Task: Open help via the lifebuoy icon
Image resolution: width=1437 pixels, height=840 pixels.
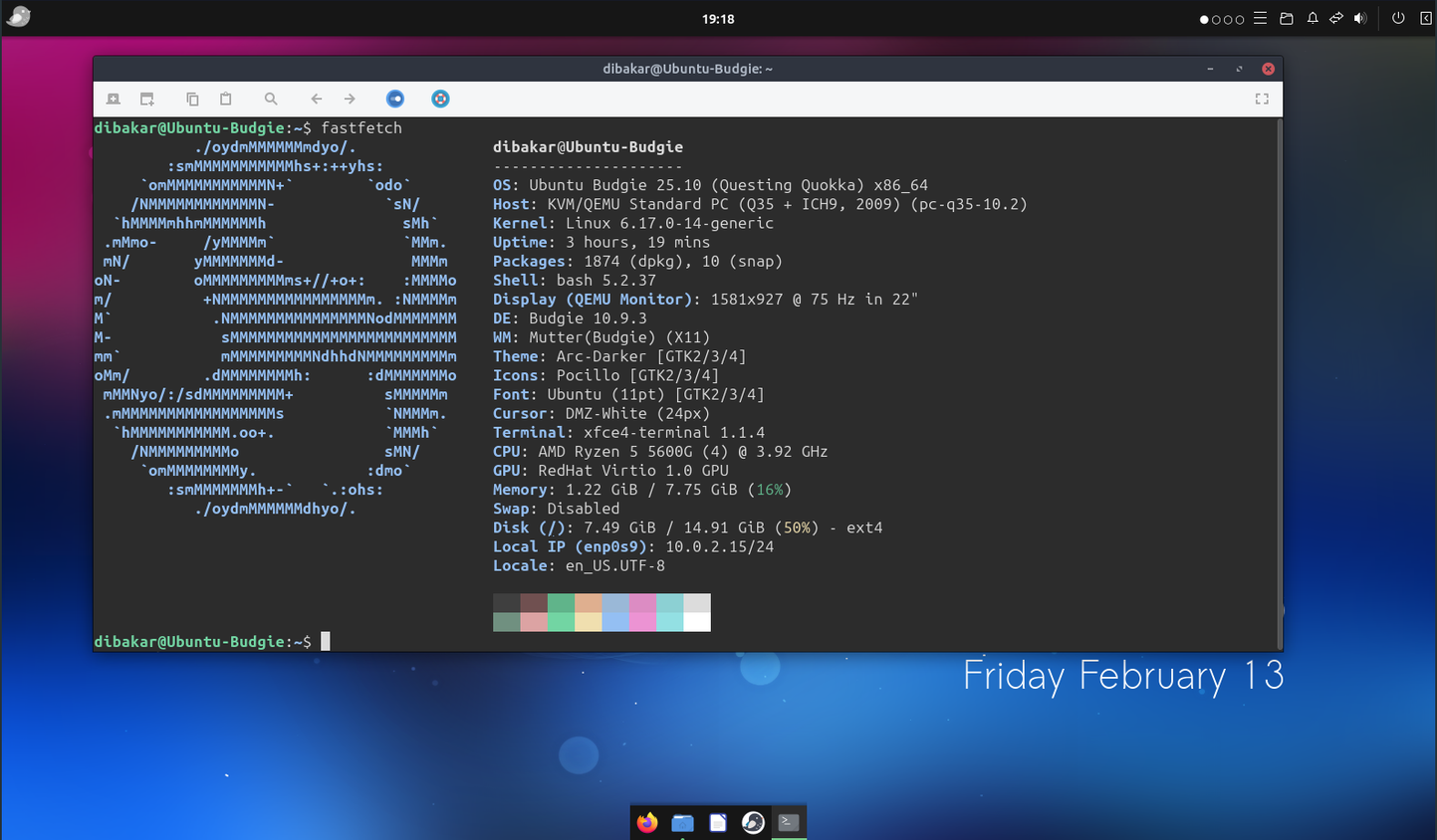Action: pos(440,99)
